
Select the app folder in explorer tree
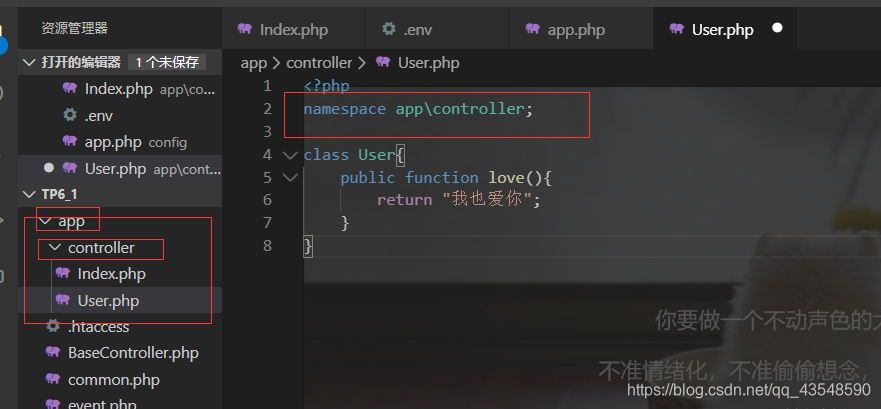pos(120,221)
